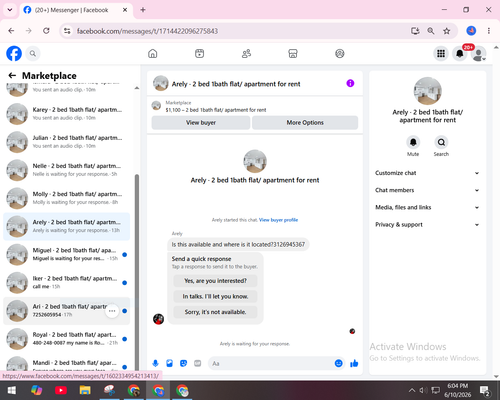Open site information icon in address bar
500x400 pixels.
[x=67, y=31]
